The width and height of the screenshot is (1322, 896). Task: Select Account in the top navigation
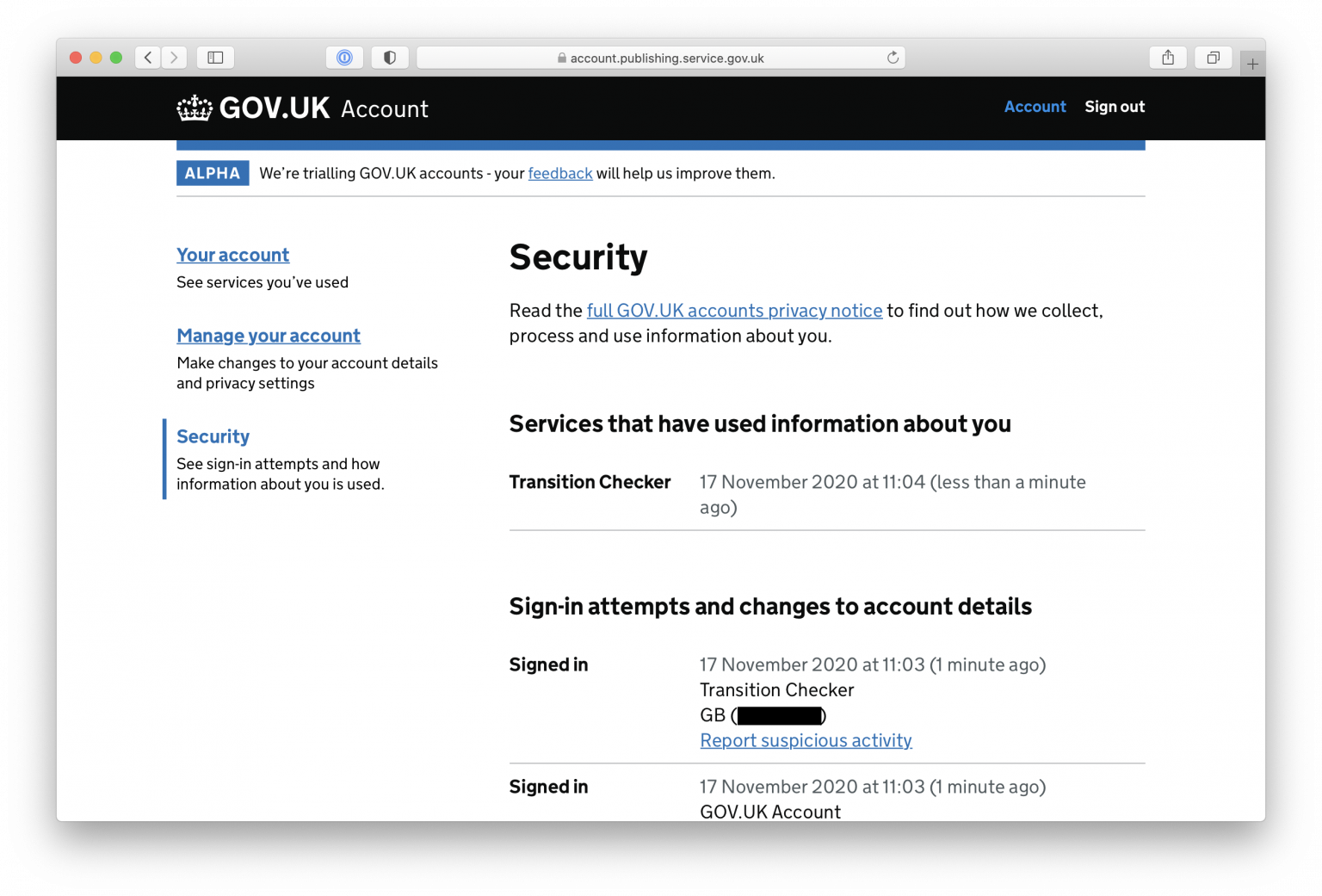1035,106
